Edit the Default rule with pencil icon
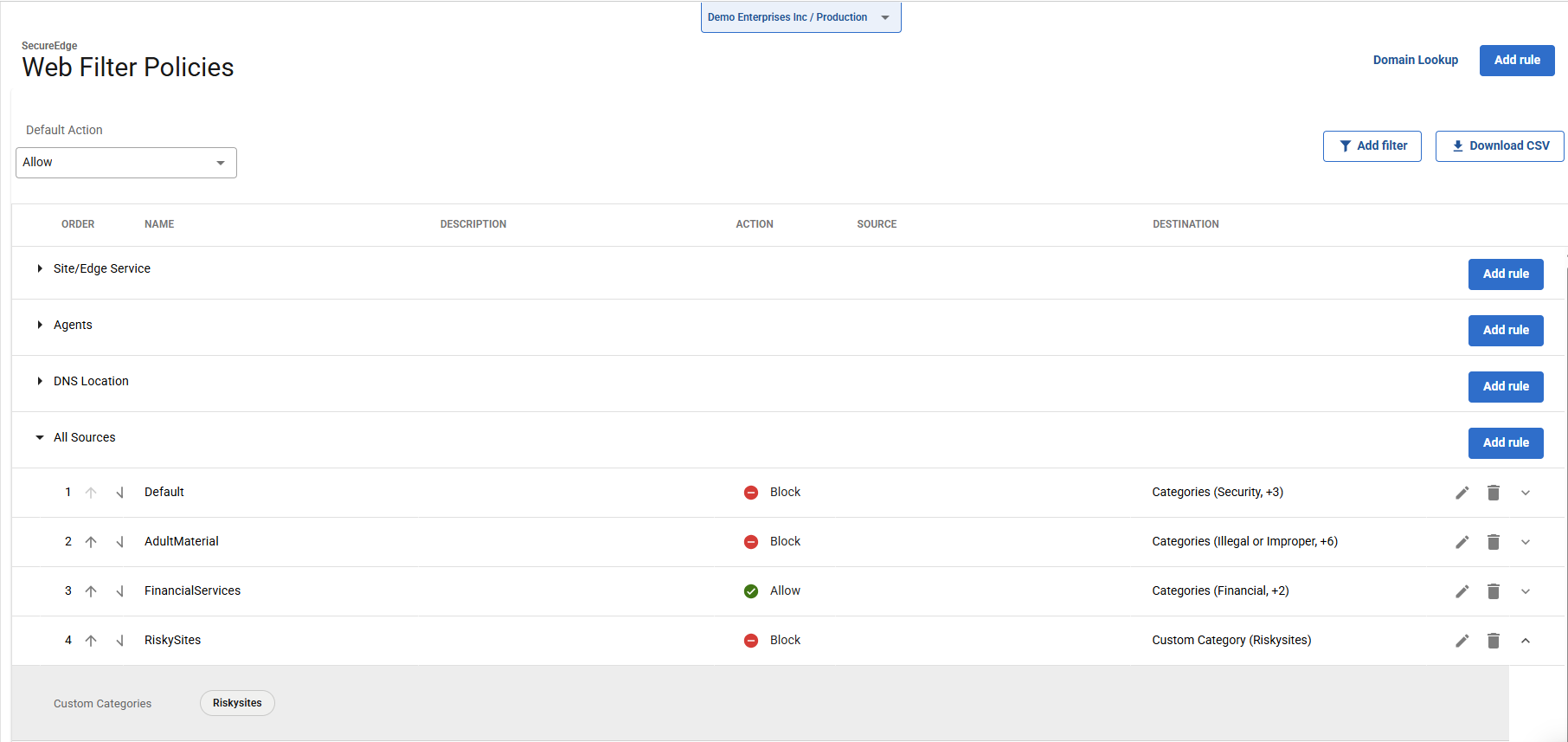The height and width of the screenshot is (742, 1568). coord(1462,493)
